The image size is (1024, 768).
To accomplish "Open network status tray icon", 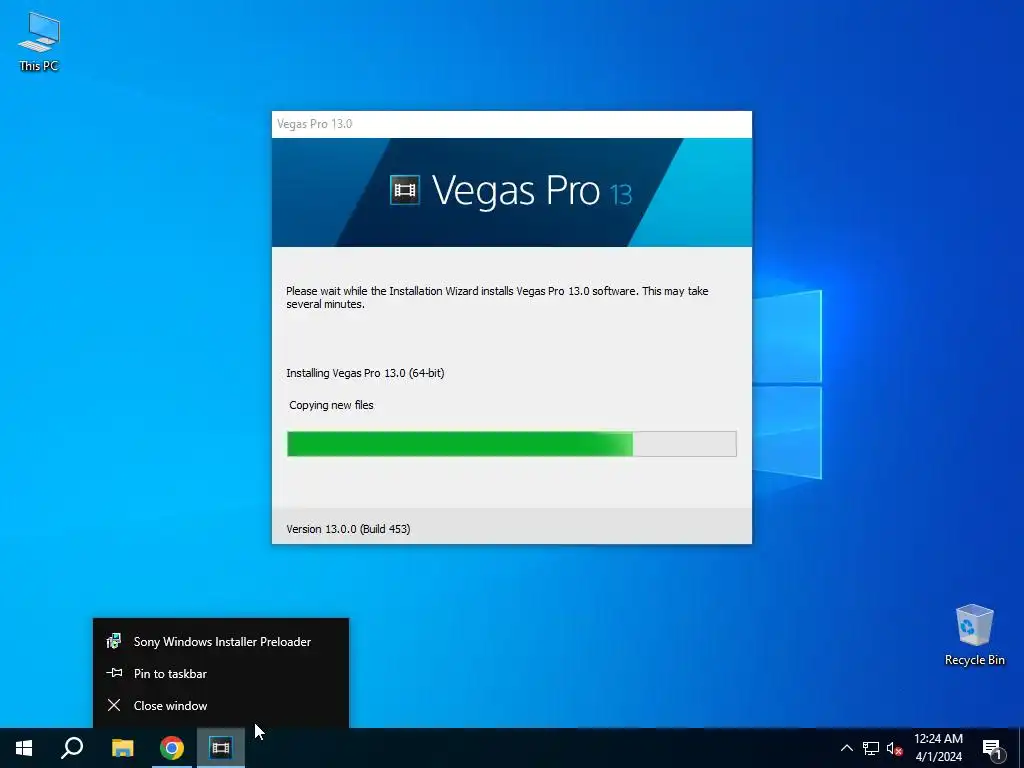I will 871,748.
